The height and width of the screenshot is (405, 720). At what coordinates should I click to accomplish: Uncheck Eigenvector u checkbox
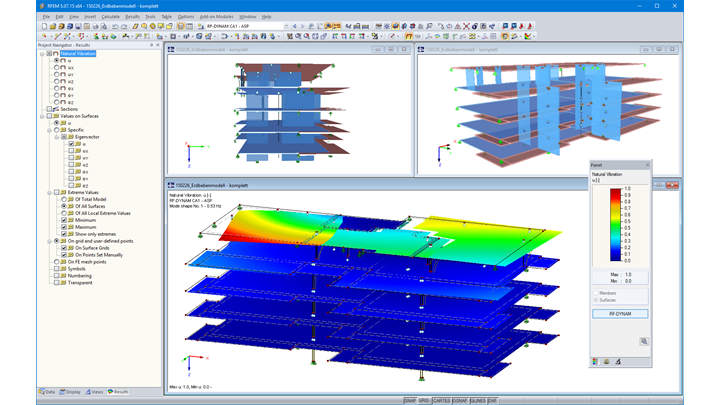[x=71, y=144]
